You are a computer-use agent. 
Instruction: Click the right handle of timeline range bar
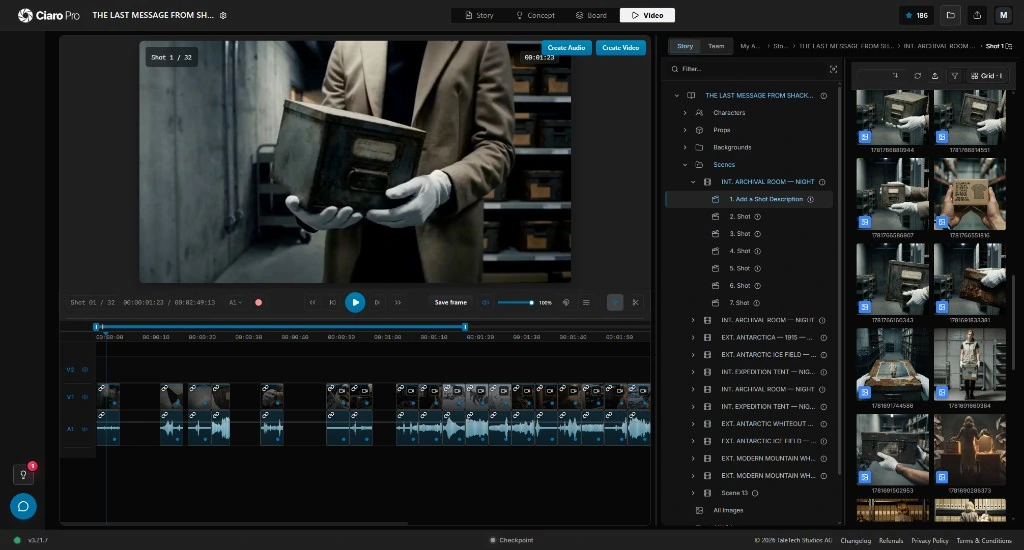[465, 327]
